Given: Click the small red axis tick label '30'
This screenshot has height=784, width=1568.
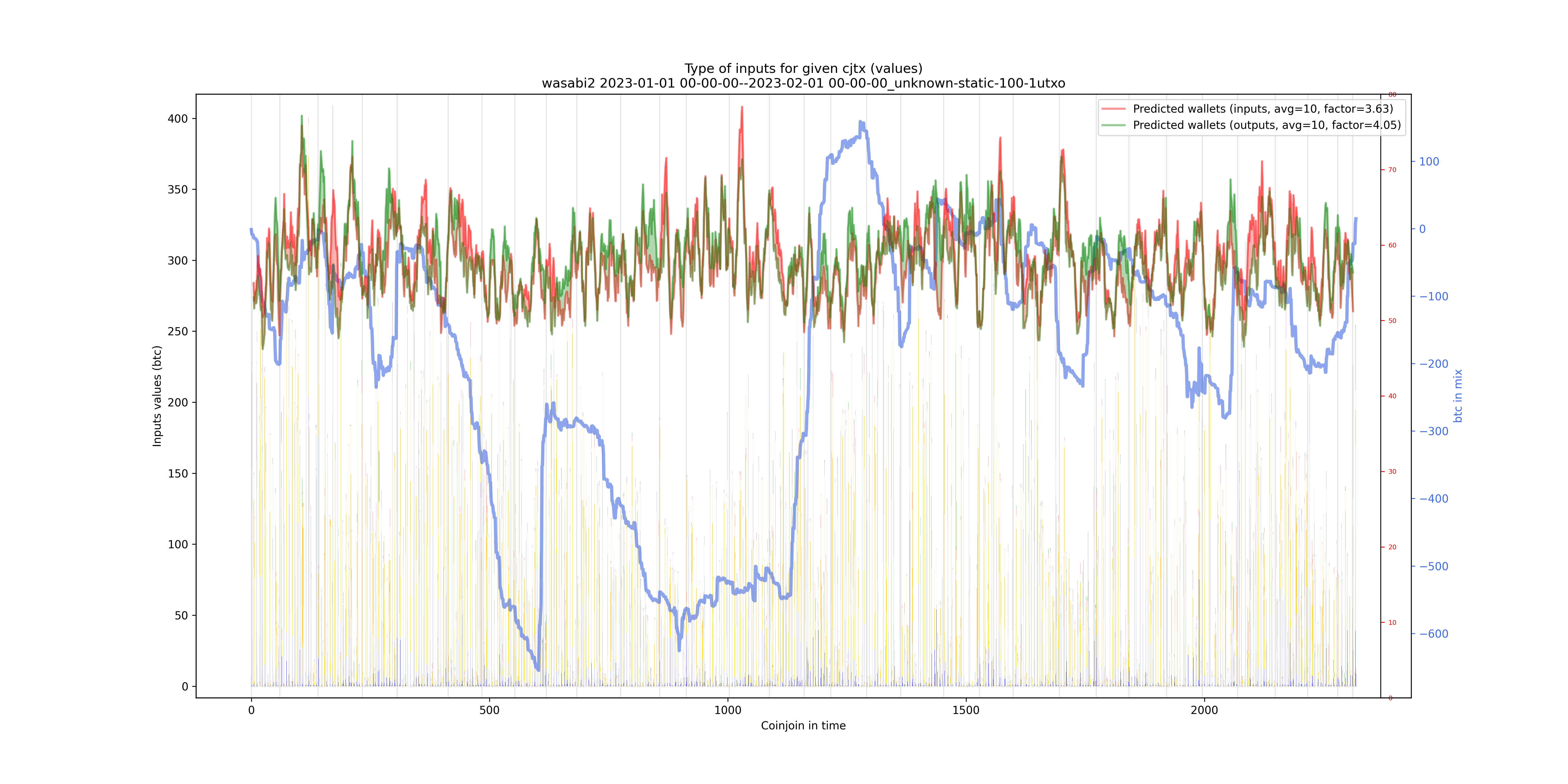Looking at the screenshot, I should pyautogui.click(x=1392, y=472).
